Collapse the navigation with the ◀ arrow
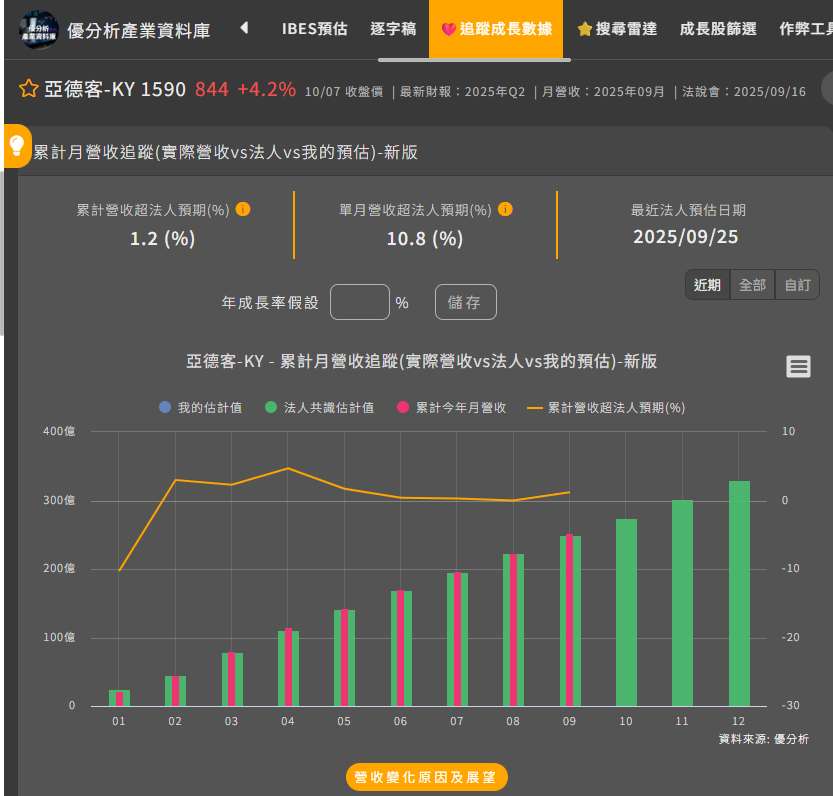 [x=244, y=29]
